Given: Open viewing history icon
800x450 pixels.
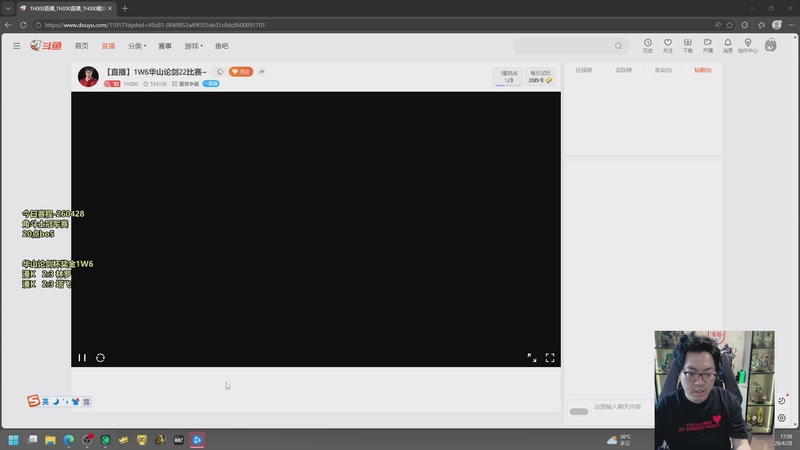Looking at the screenshot, I should tap(647, 45).
